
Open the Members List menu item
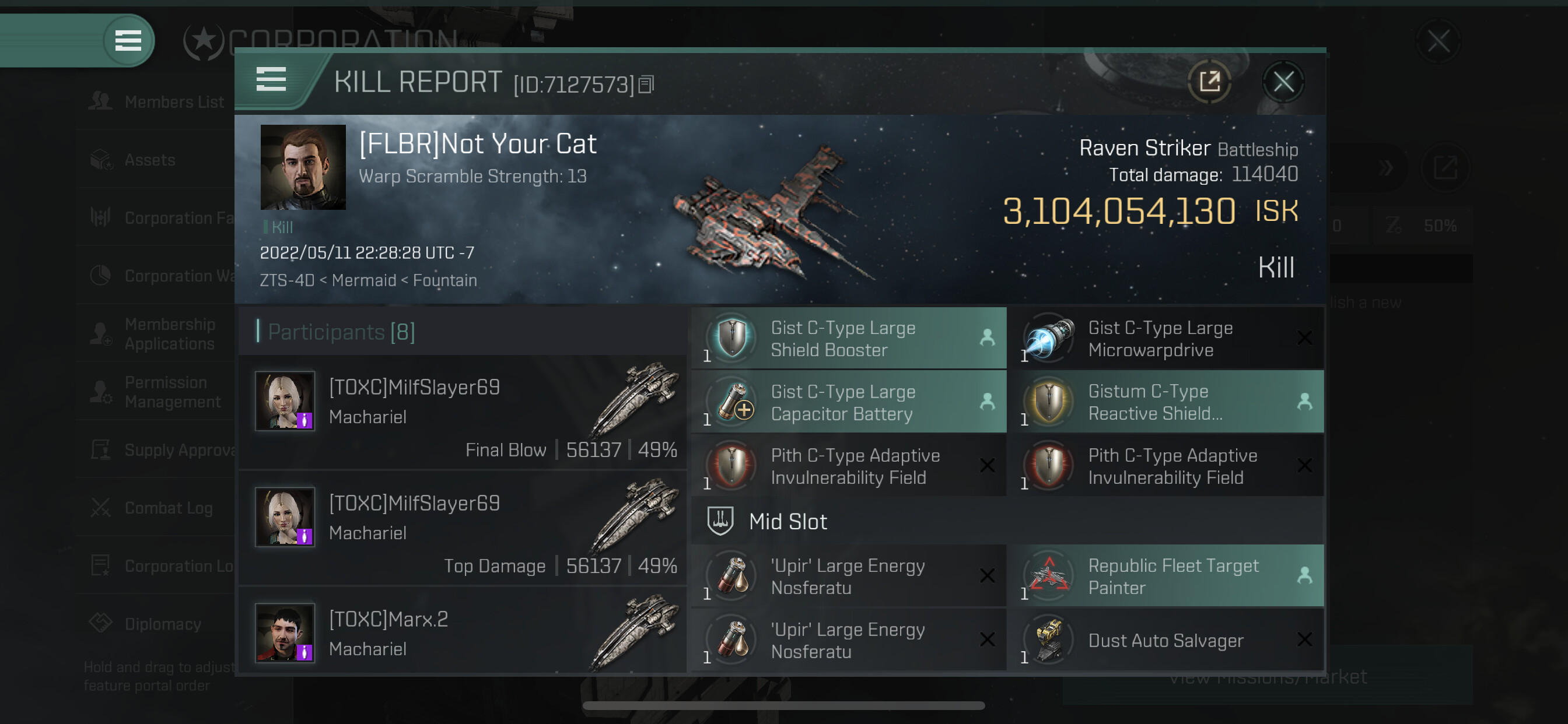(x=173, y=101)
